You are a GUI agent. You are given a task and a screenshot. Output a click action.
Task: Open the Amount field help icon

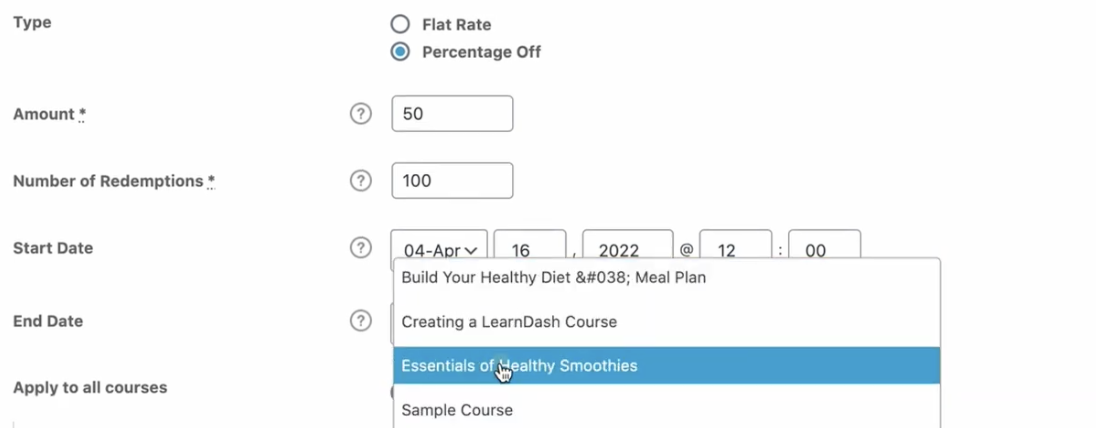[361, 113]
